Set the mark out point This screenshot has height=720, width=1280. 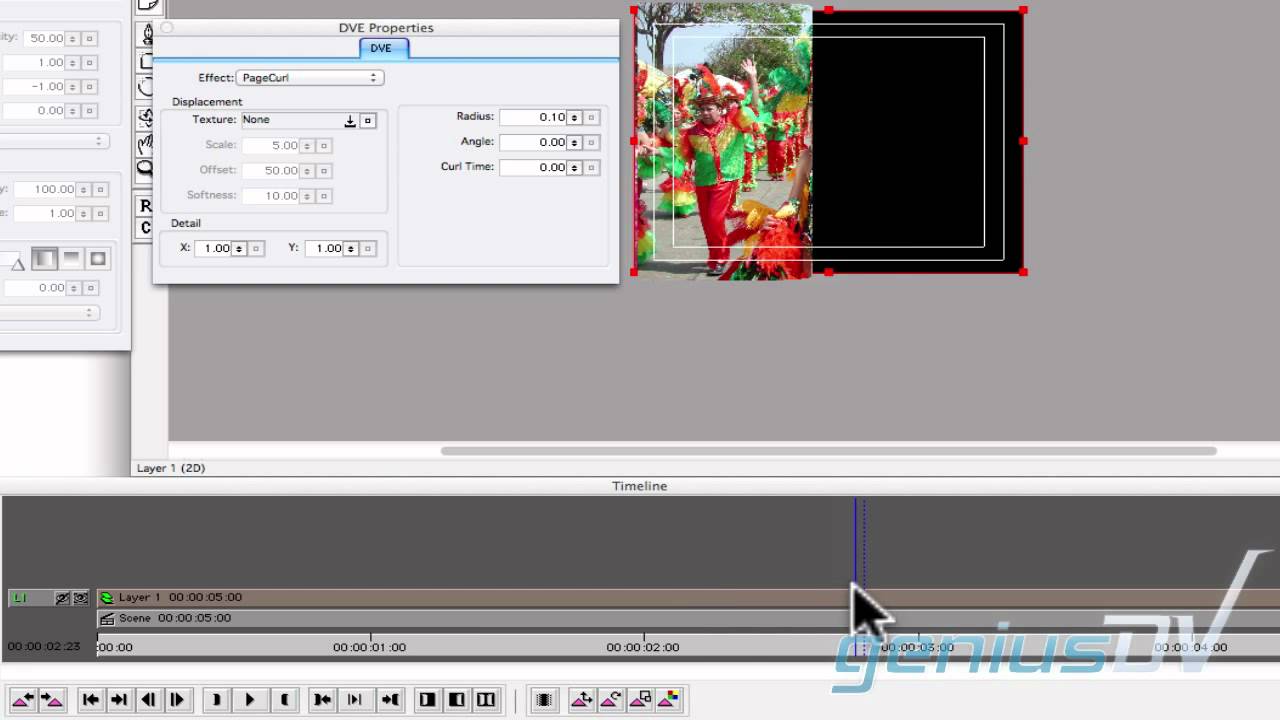coord(284,700)
